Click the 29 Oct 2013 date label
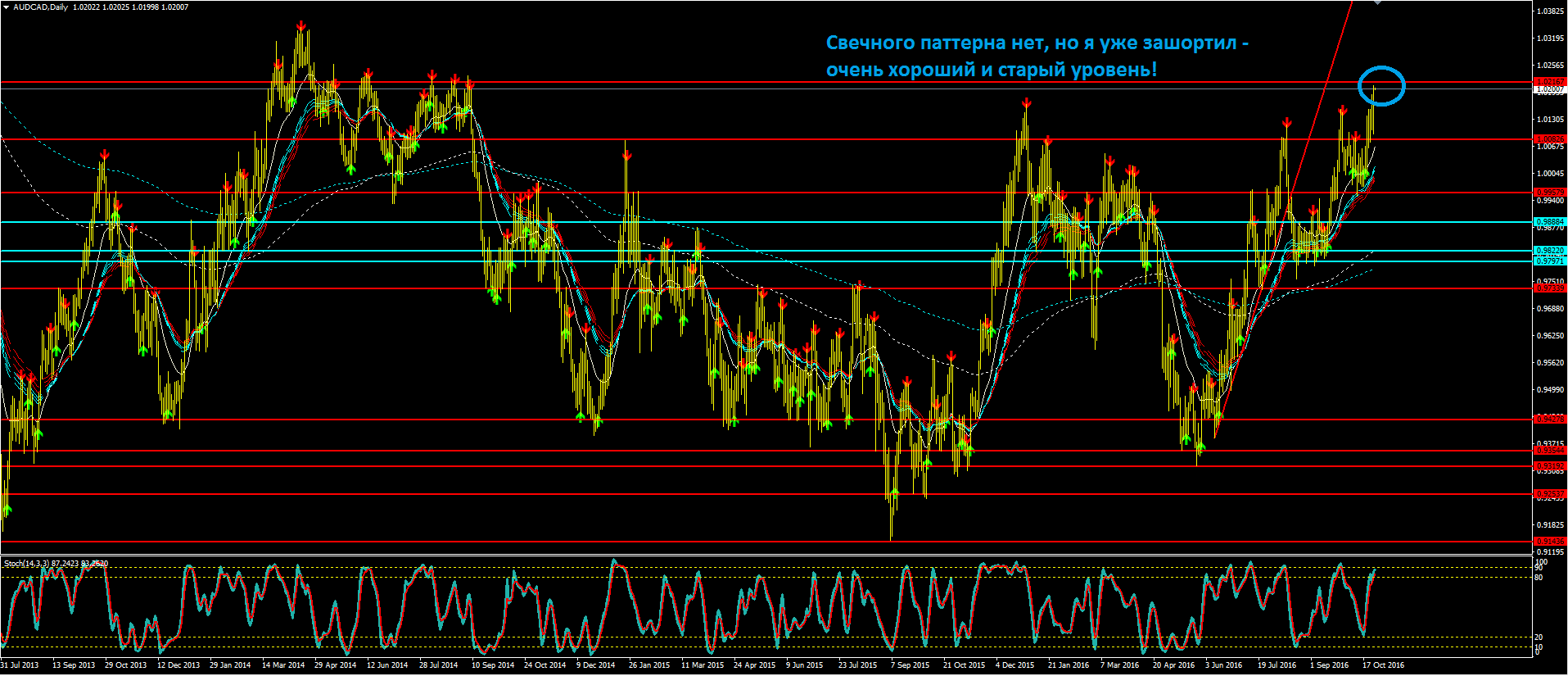This screenshot has width=1568, height=676. click(125, 665)
